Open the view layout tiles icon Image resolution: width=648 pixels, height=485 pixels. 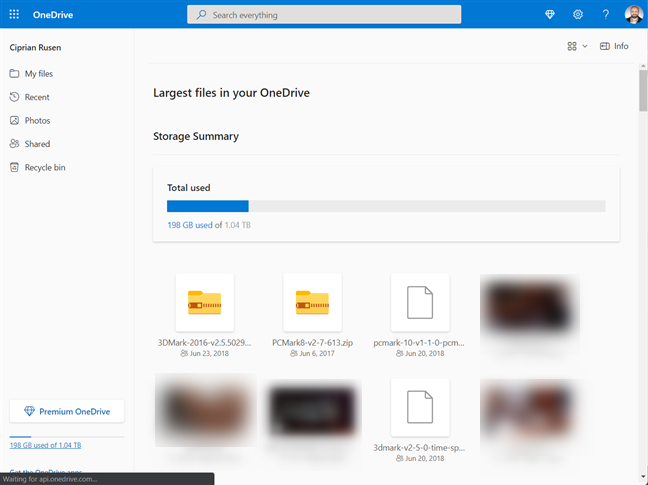click(572, 46)
